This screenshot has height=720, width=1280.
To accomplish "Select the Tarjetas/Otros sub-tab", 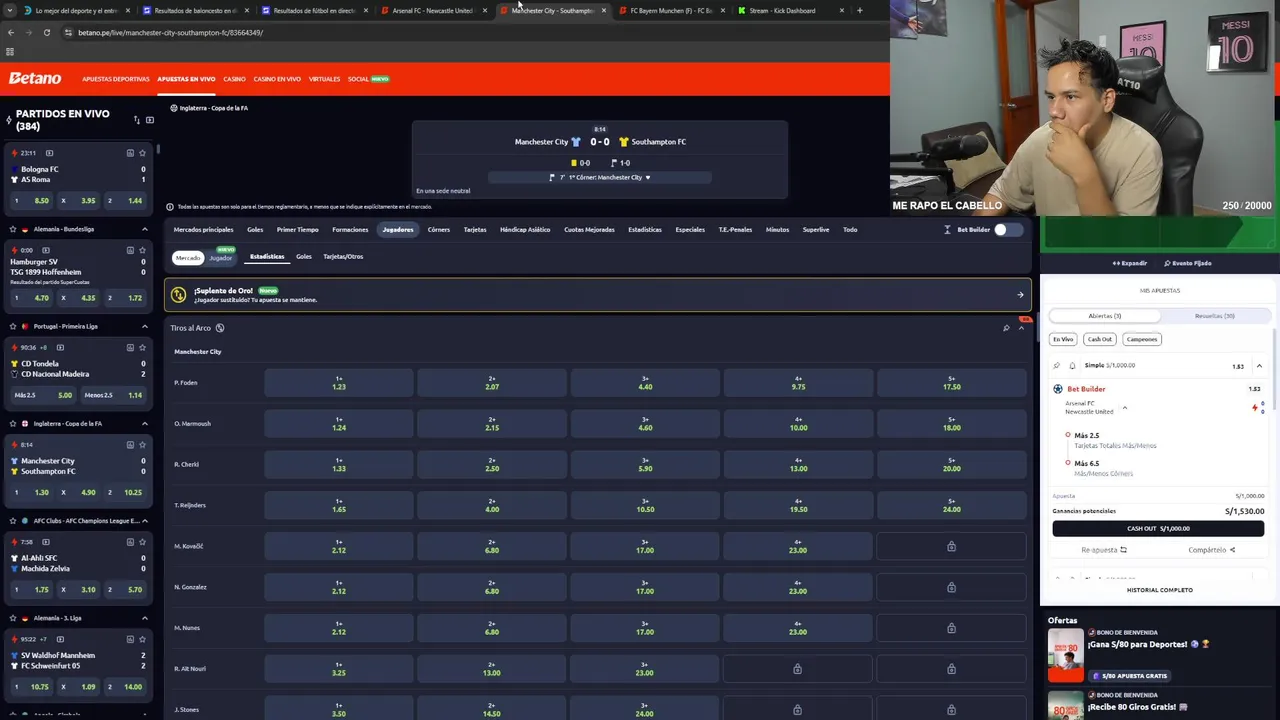I will tap(343, 256).
